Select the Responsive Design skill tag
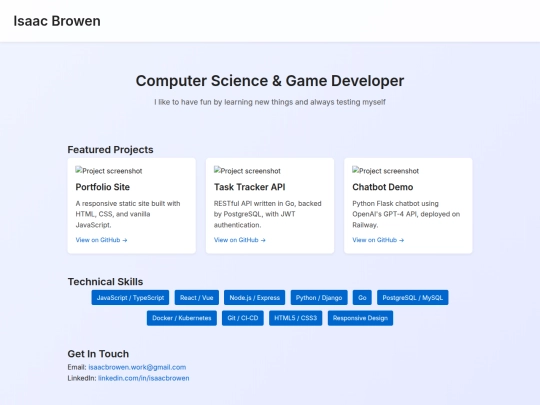This screenshot has width=540, height=405. 360,318
